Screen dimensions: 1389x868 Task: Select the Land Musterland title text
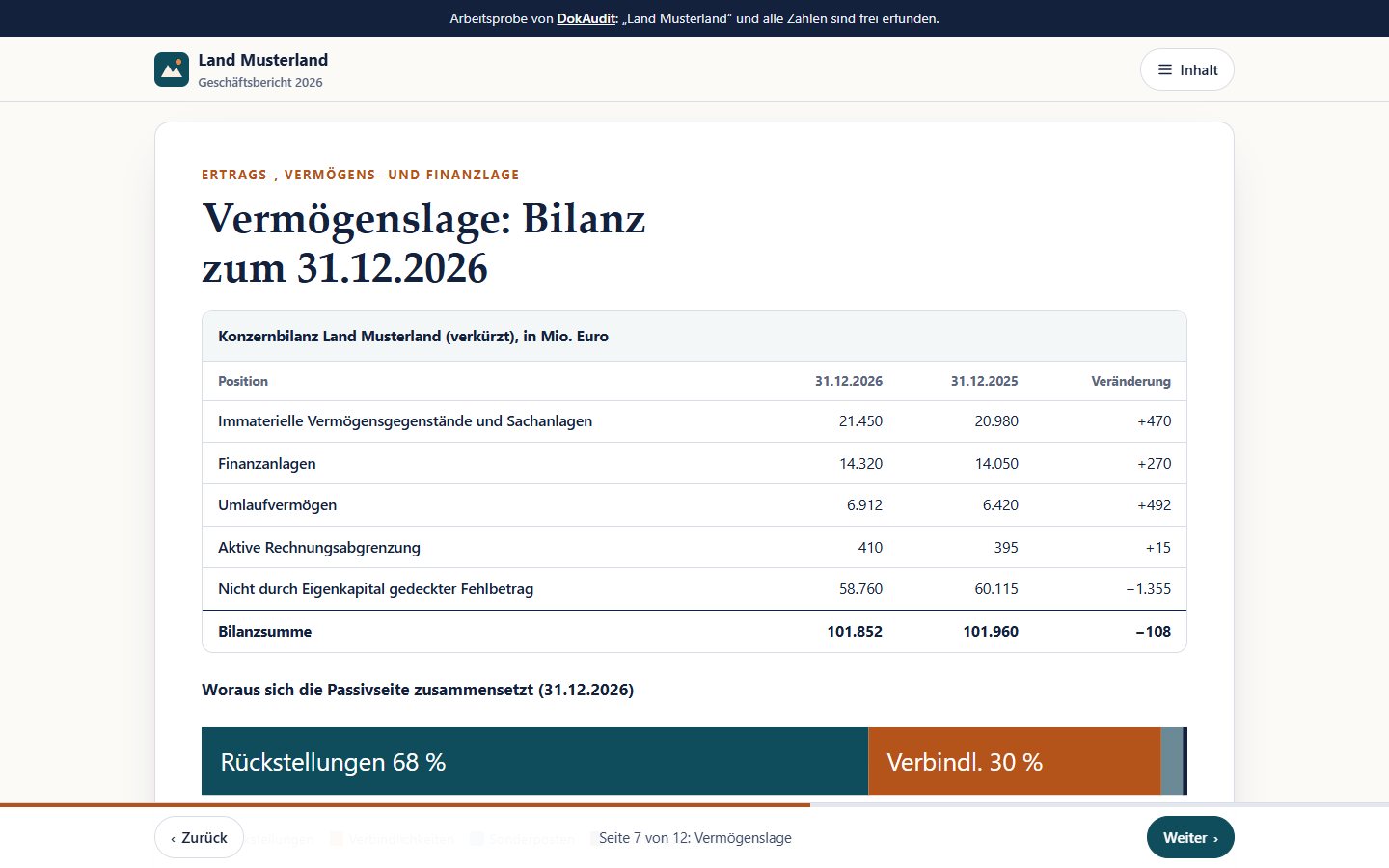coord(263,60)
